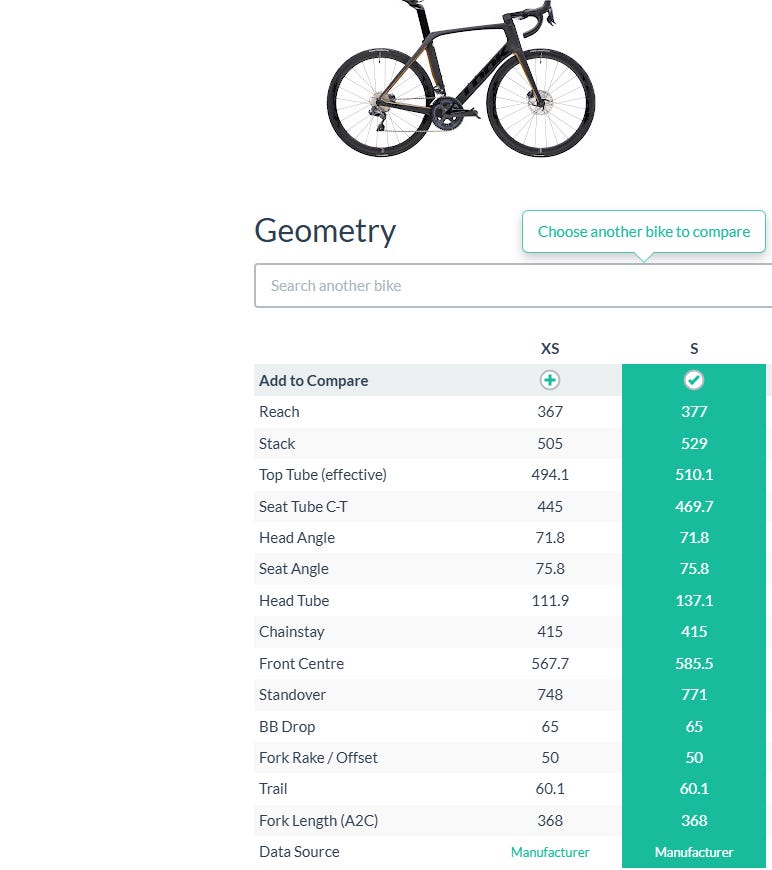Click the Standover row label
Viewport: 772px width, 870px height.
click(x=292, y=695)
